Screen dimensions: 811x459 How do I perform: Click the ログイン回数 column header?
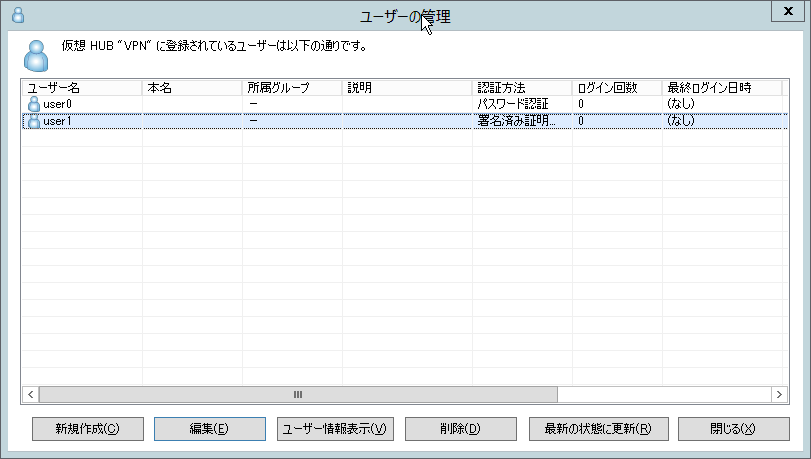point(617,88)
